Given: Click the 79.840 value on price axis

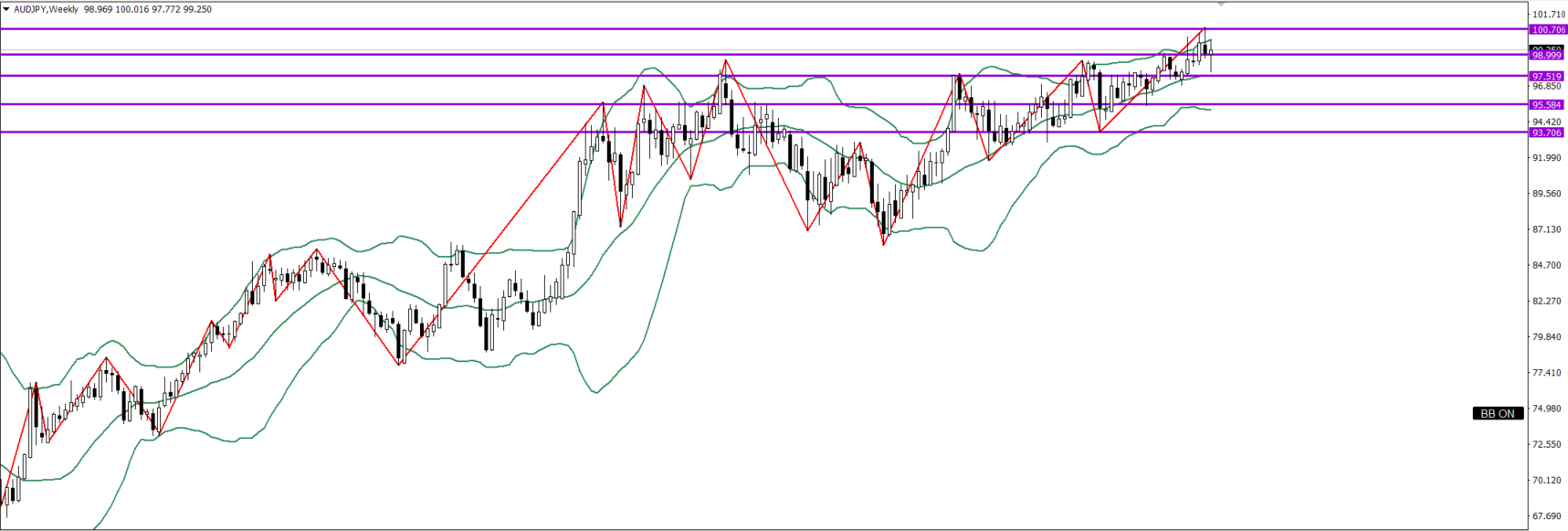Looking at the screenshot, I should click(1548, 337).
